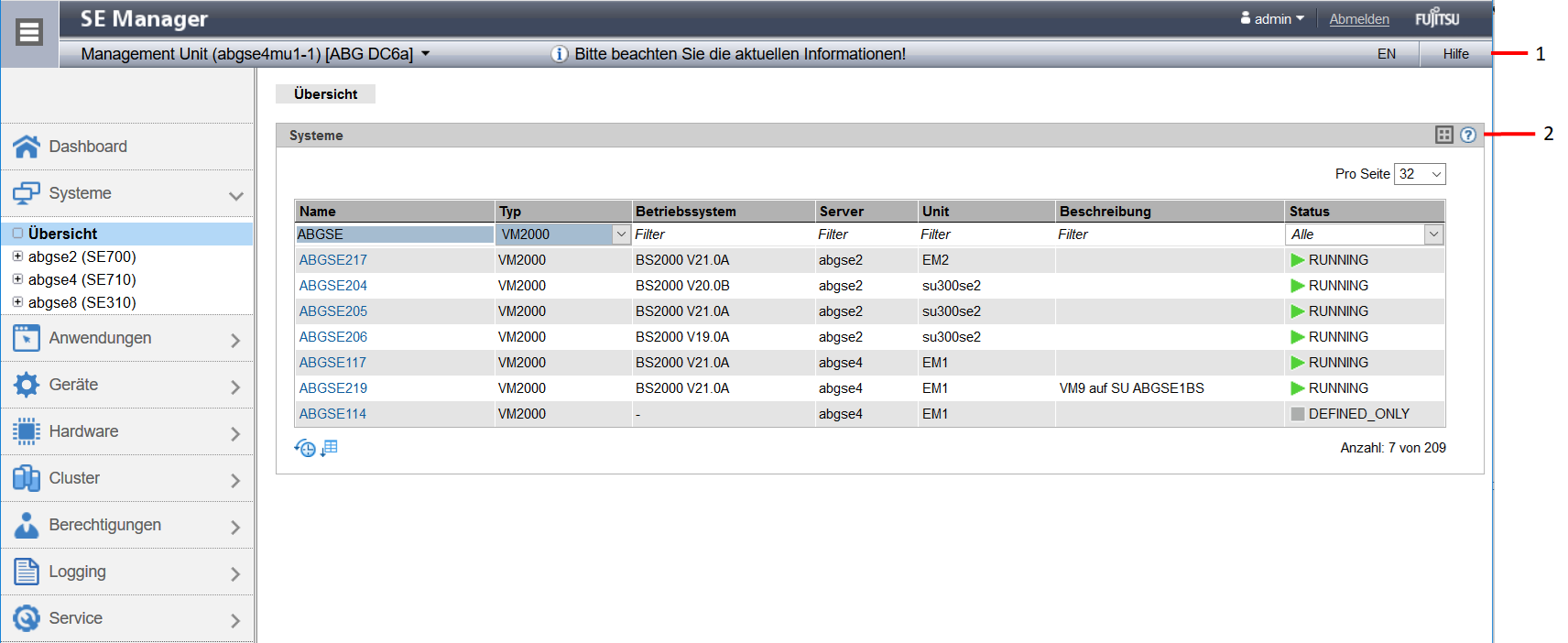Open the ABGSE117 system link
This screenshot has width=1568, height=643.
(332, 363)
